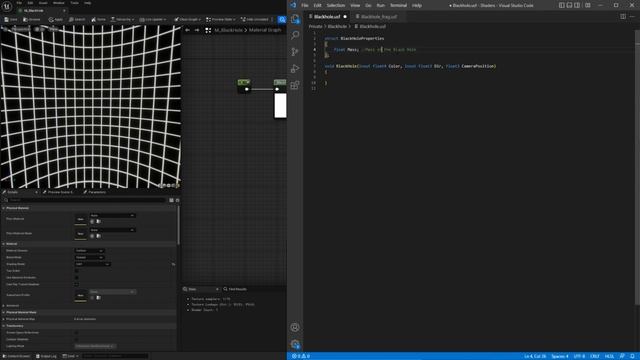Screen dimensions: 640x360
Task: Open the Live Update dropdown in the toolbar
Action: 153,19
